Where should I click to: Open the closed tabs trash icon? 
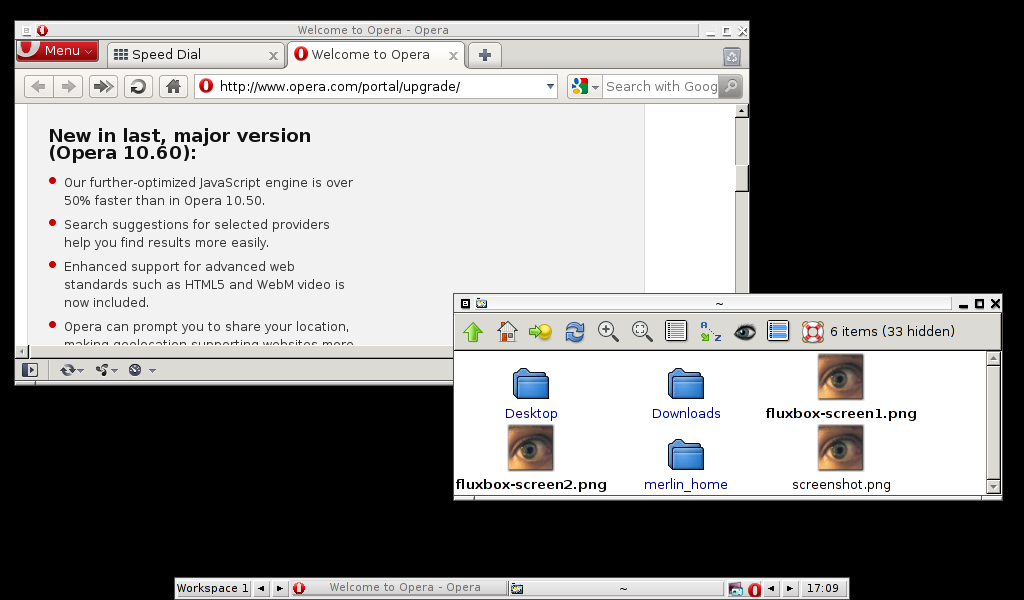point(732,57)
